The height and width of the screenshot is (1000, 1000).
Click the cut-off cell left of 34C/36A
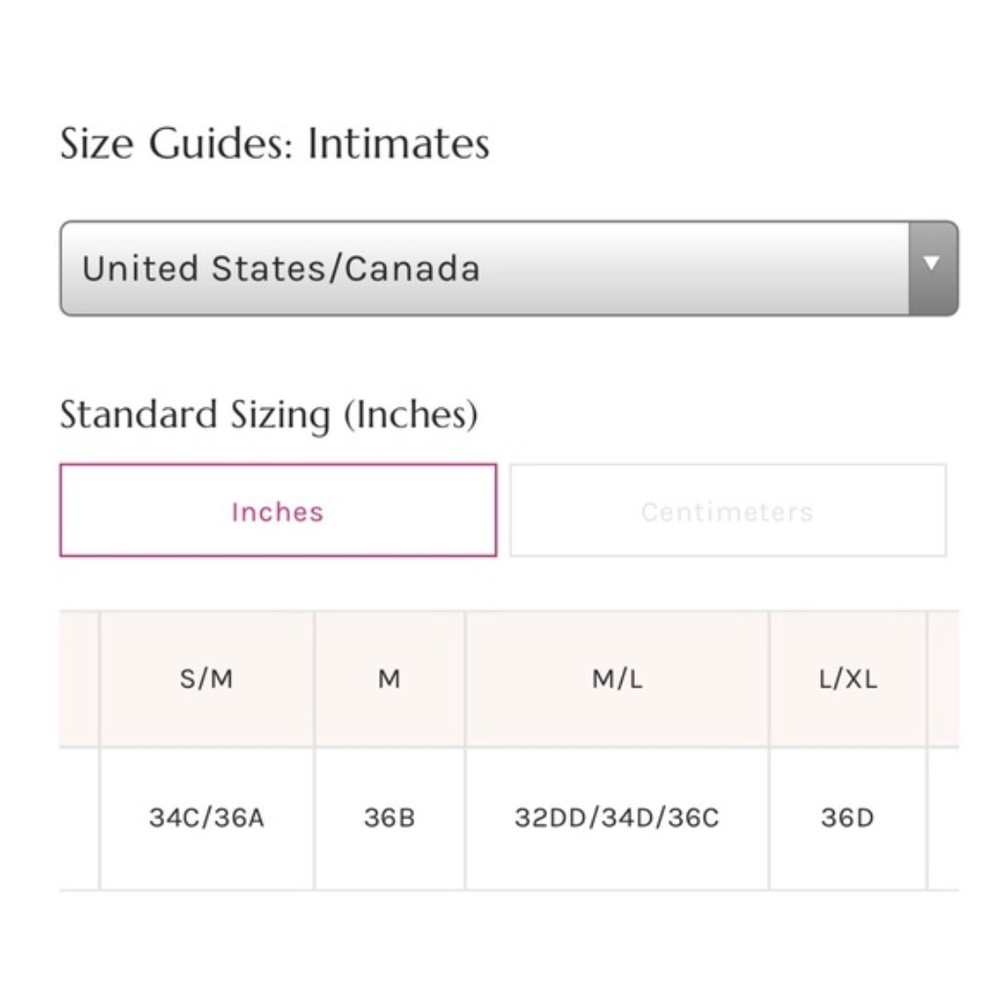79,818
